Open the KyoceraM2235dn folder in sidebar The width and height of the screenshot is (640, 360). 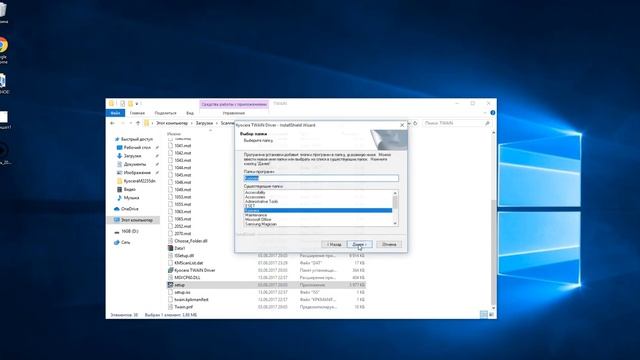[x=139, y=181]
